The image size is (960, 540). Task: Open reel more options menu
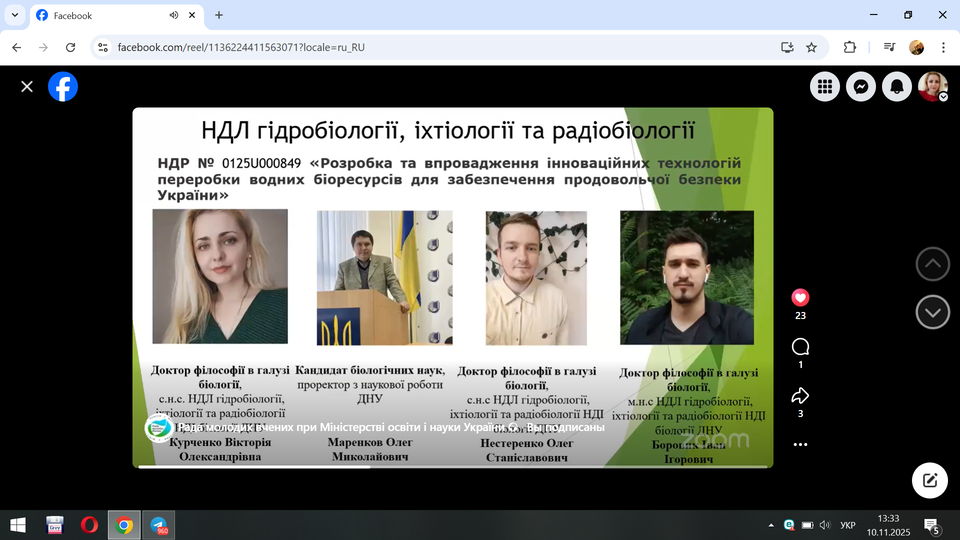(x=800, y=444)
